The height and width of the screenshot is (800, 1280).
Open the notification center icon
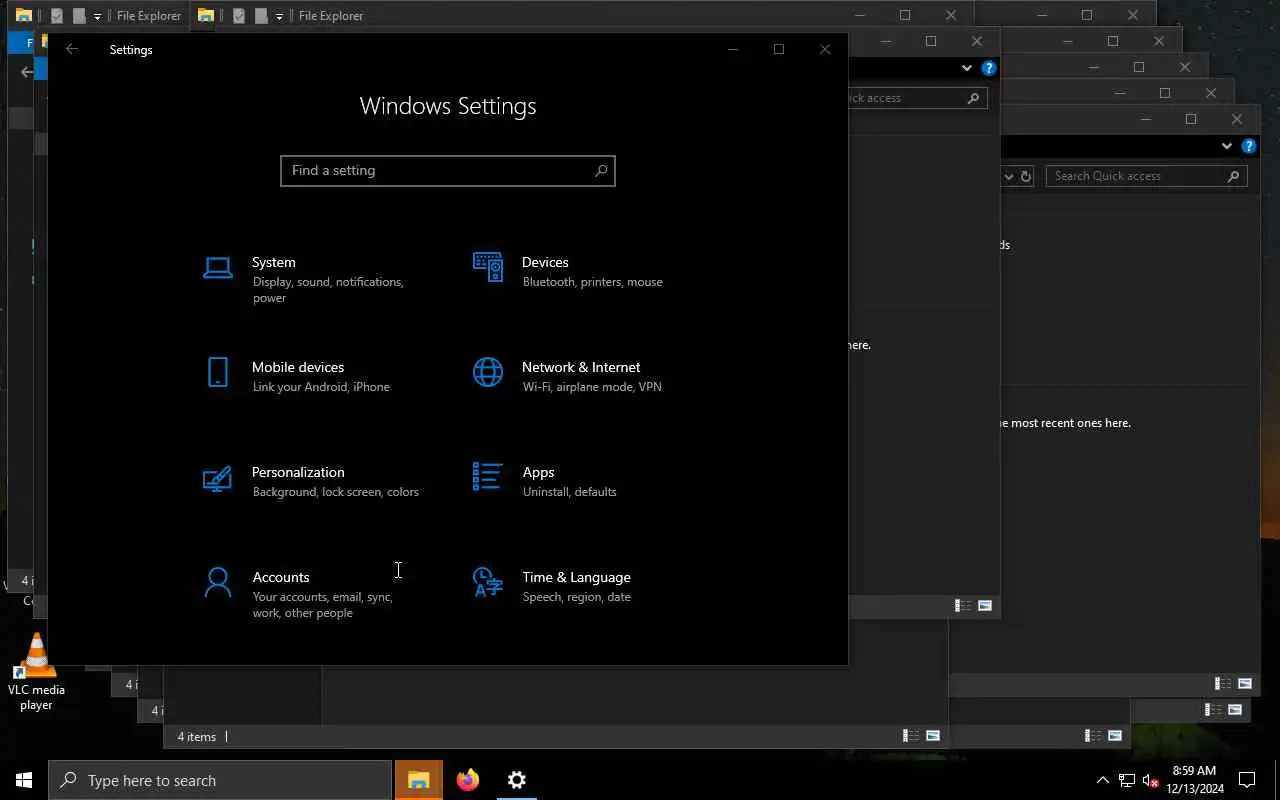pos(1247,780)
